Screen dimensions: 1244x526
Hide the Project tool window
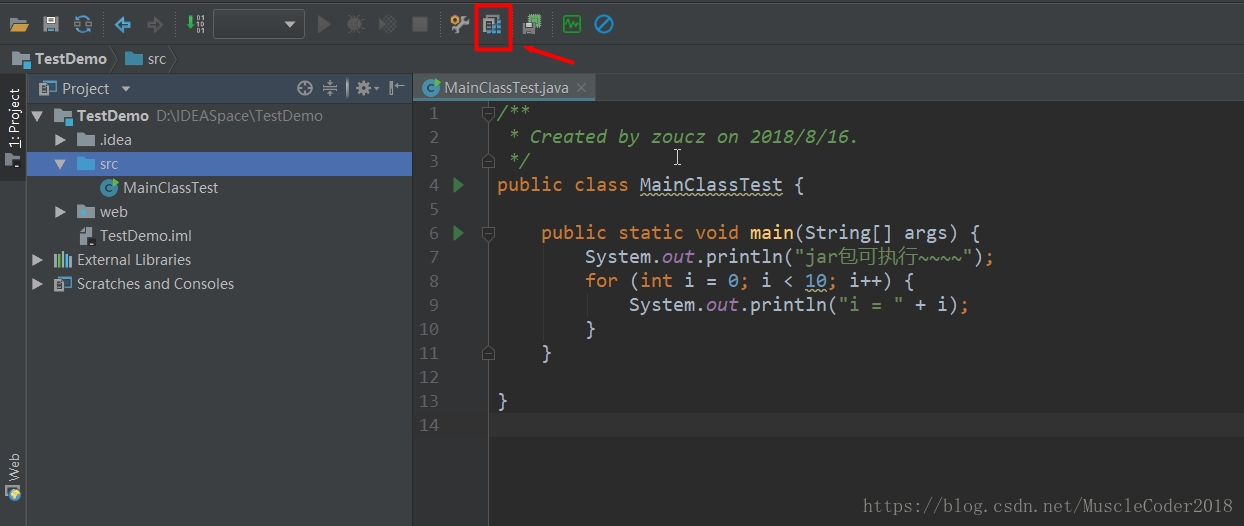click(x=396, y=88)
